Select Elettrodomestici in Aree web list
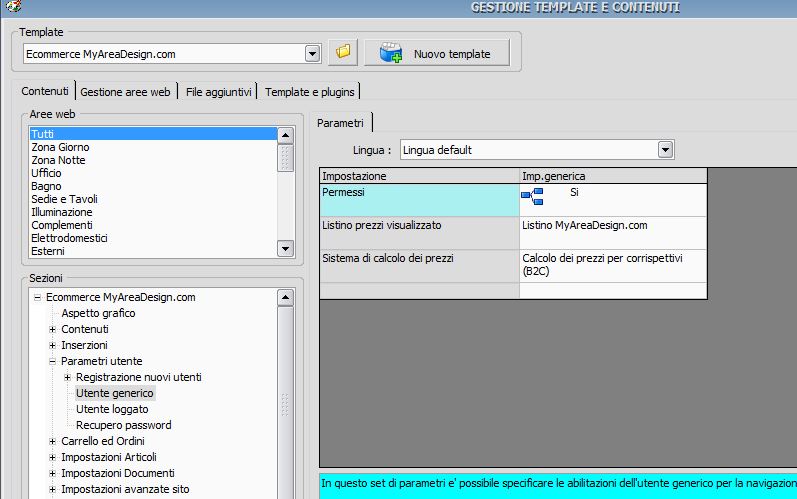 click(x=153, y=238)
